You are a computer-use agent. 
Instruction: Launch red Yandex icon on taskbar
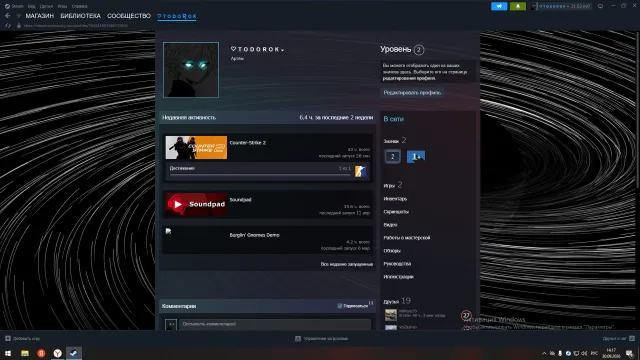pos(41,353)
